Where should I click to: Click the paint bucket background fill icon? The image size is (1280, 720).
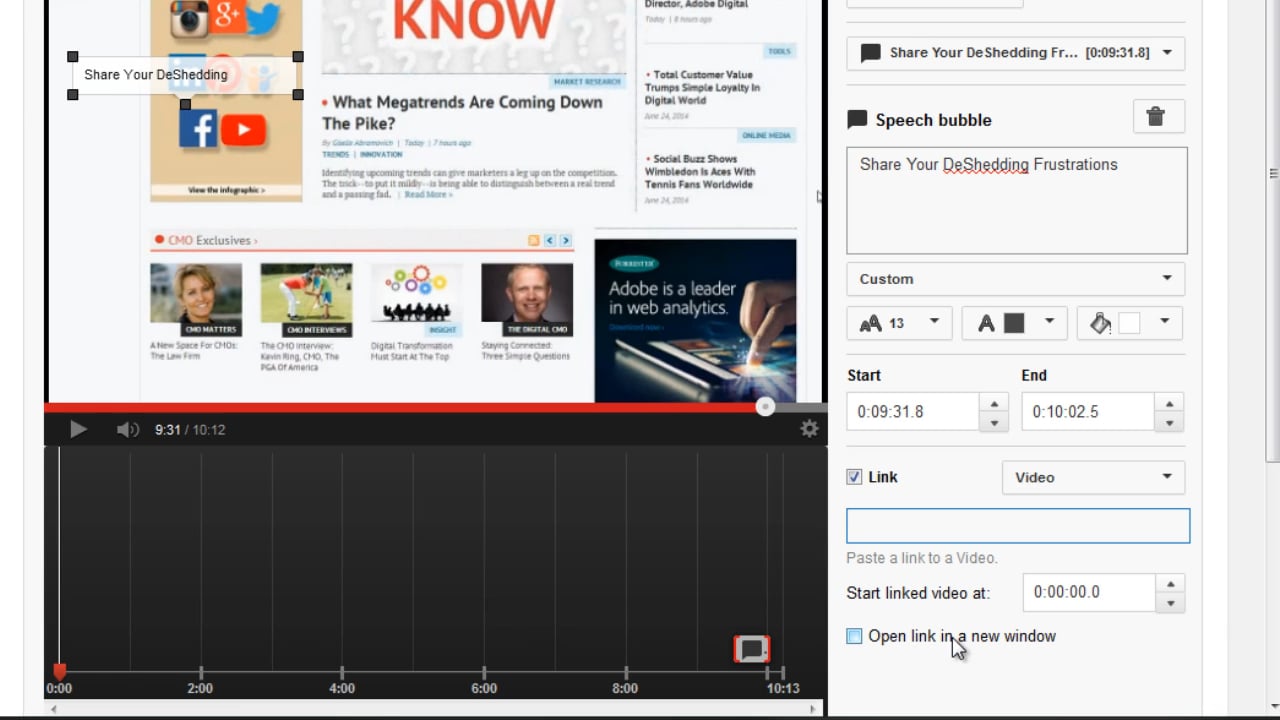click(x=1099, y=322)
